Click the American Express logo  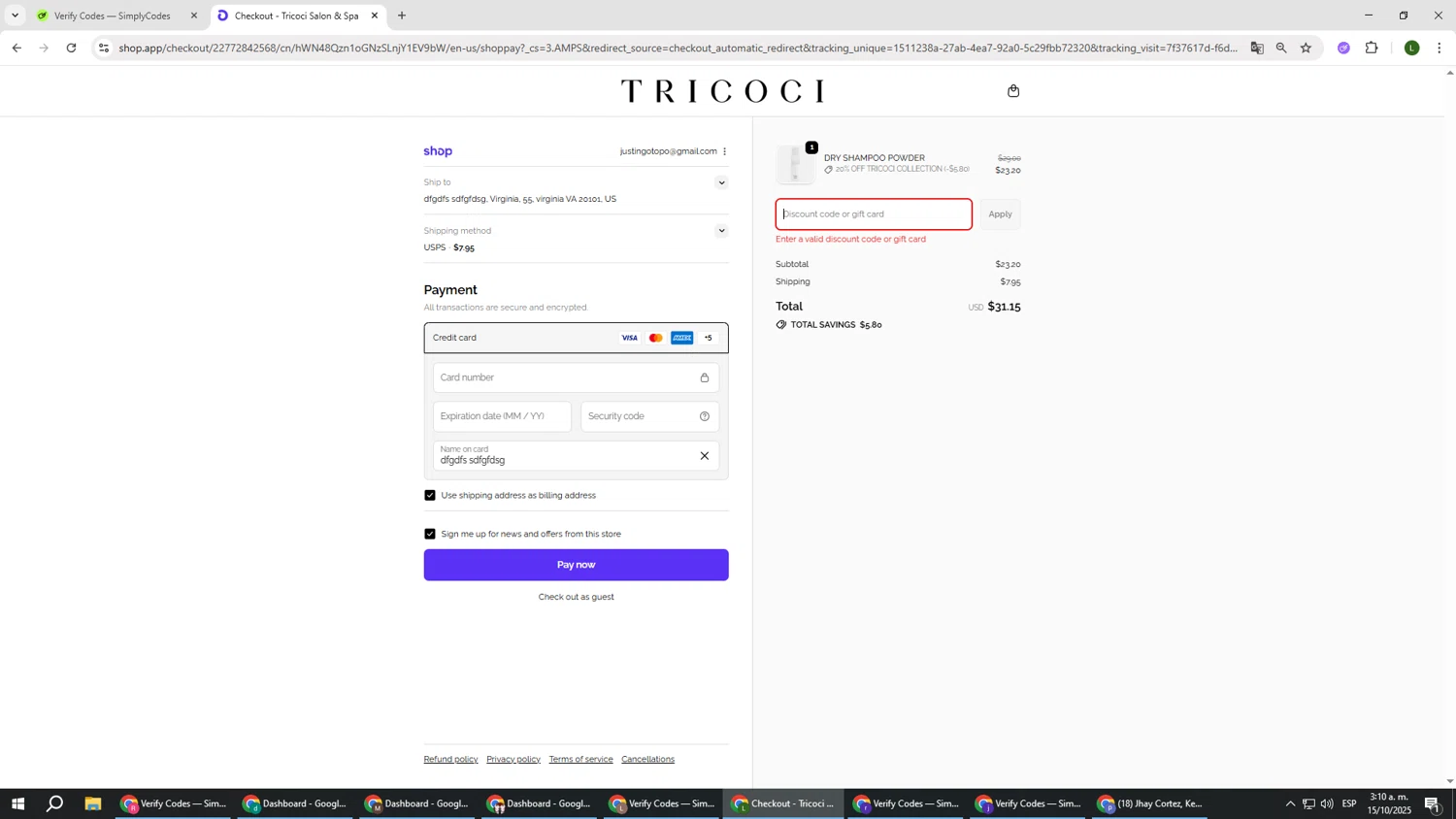coord(682,338)
